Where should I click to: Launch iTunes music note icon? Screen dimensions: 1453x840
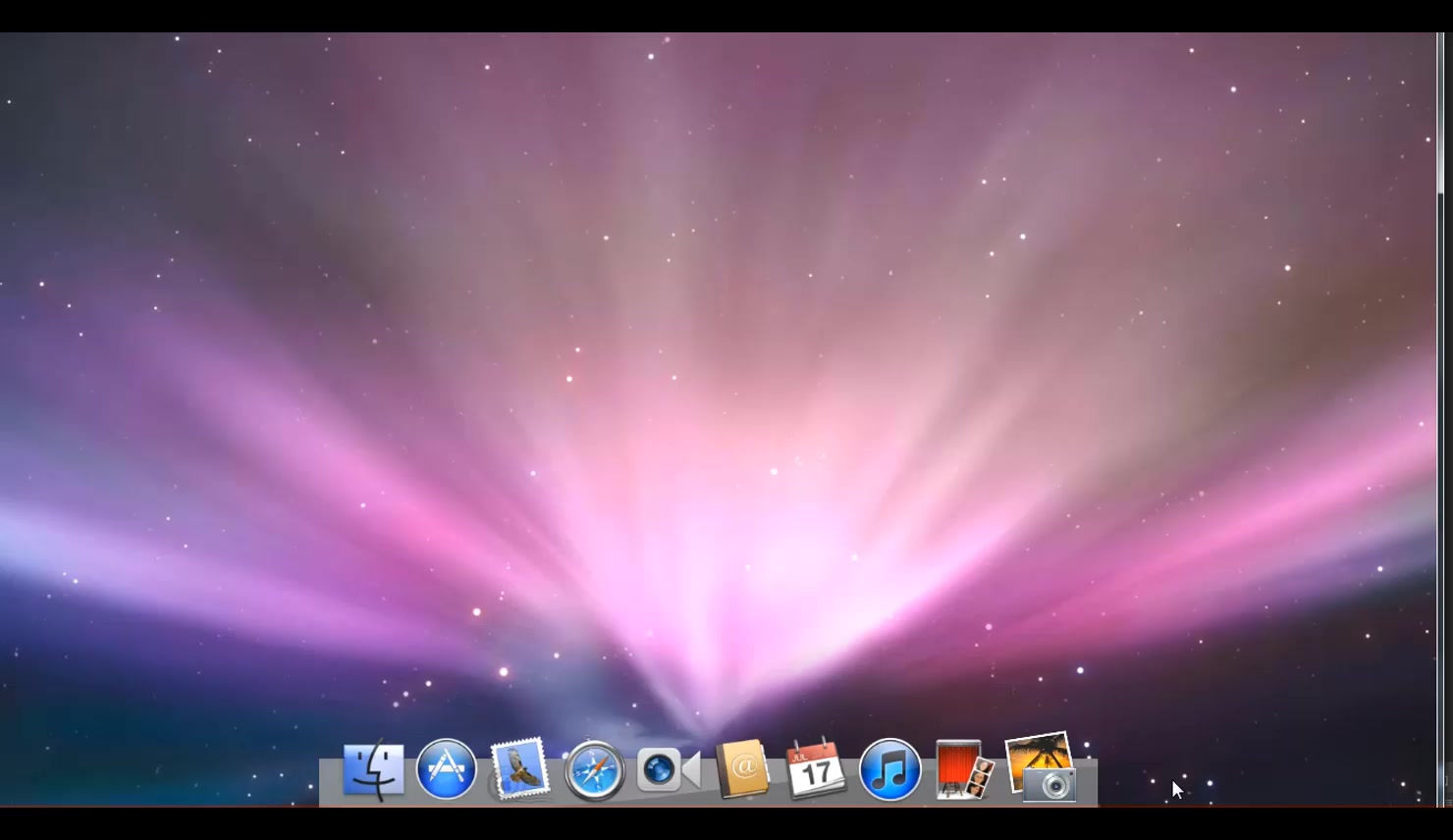890,769
